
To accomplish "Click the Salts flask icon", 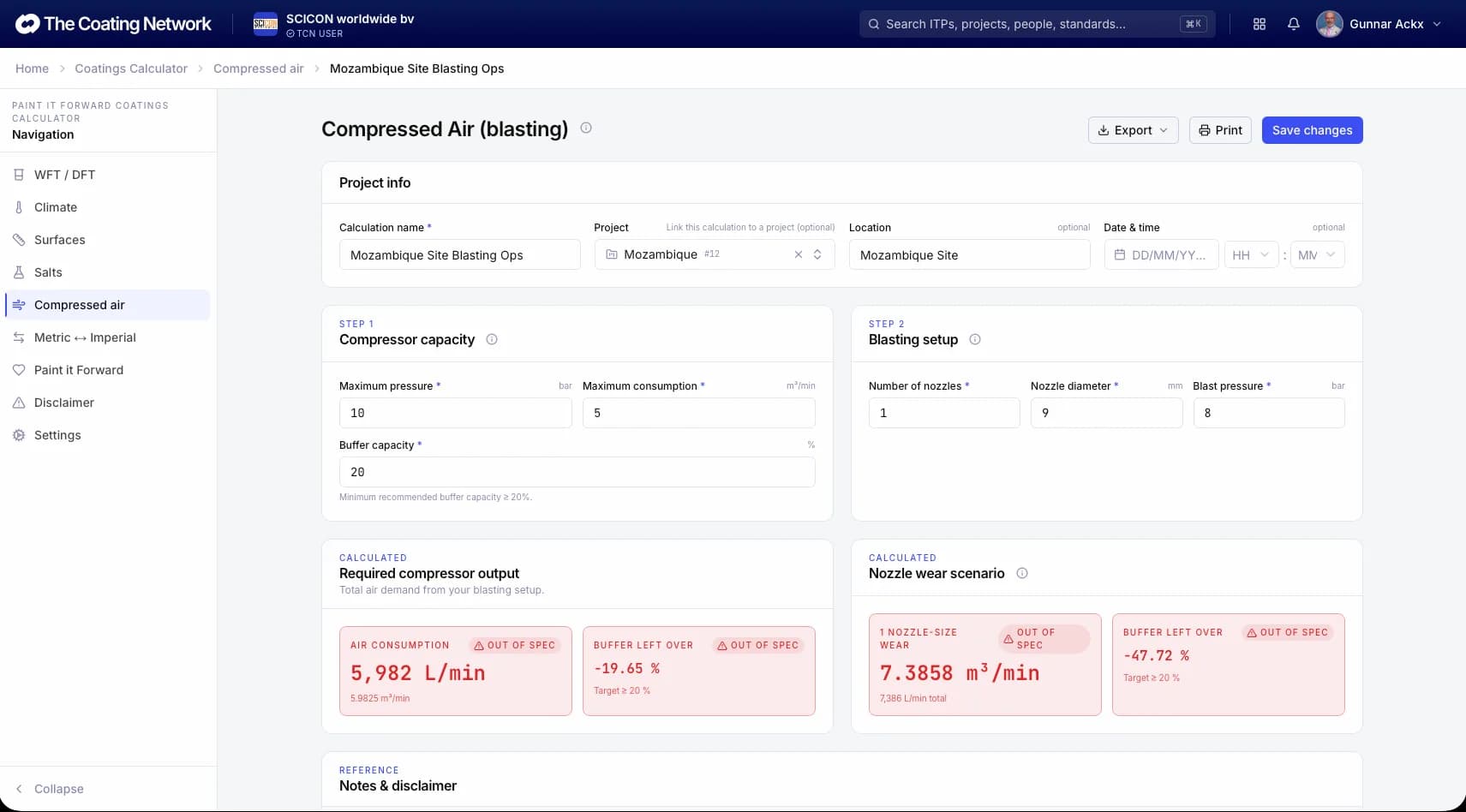I will point(19,272).
